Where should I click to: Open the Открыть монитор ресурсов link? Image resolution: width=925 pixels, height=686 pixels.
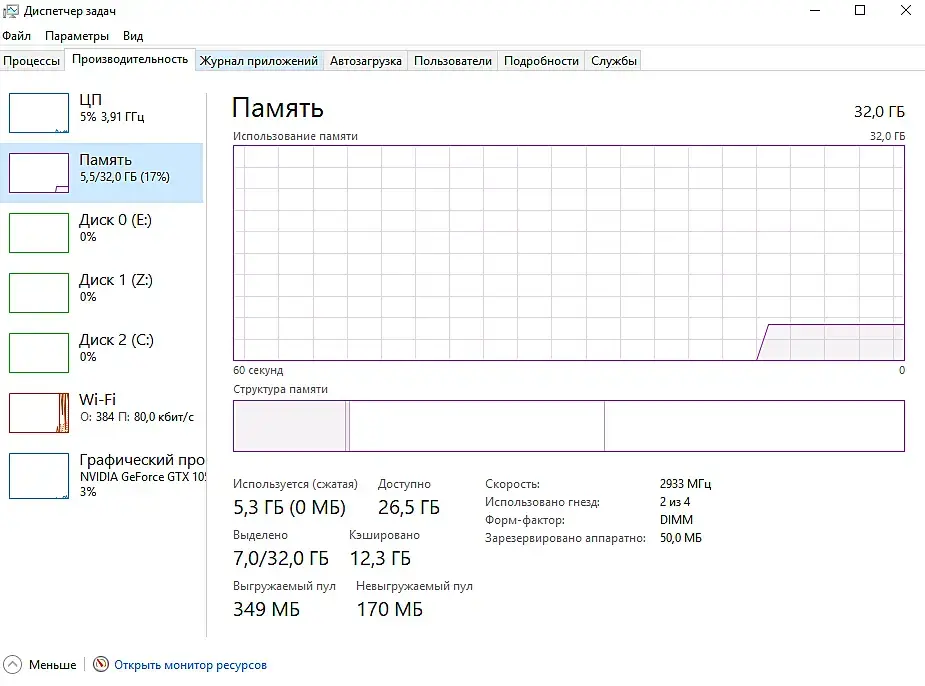pyautogui.click(x=190, y=665)
